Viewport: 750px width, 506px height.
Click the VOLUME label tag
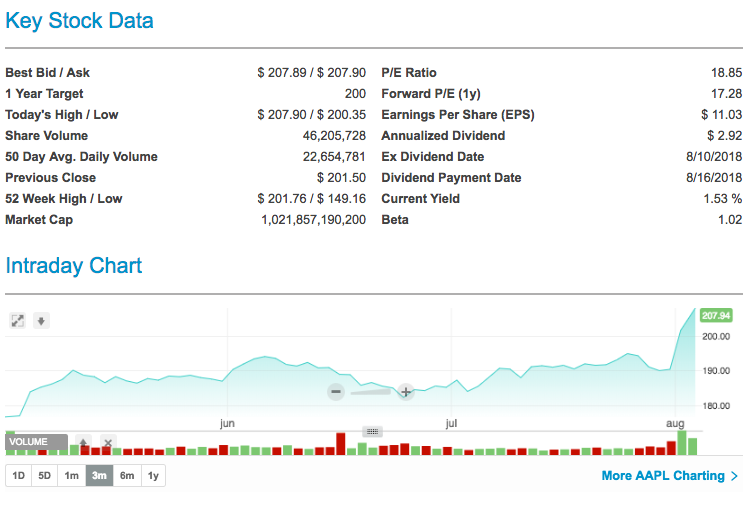[x=36, y=442]
